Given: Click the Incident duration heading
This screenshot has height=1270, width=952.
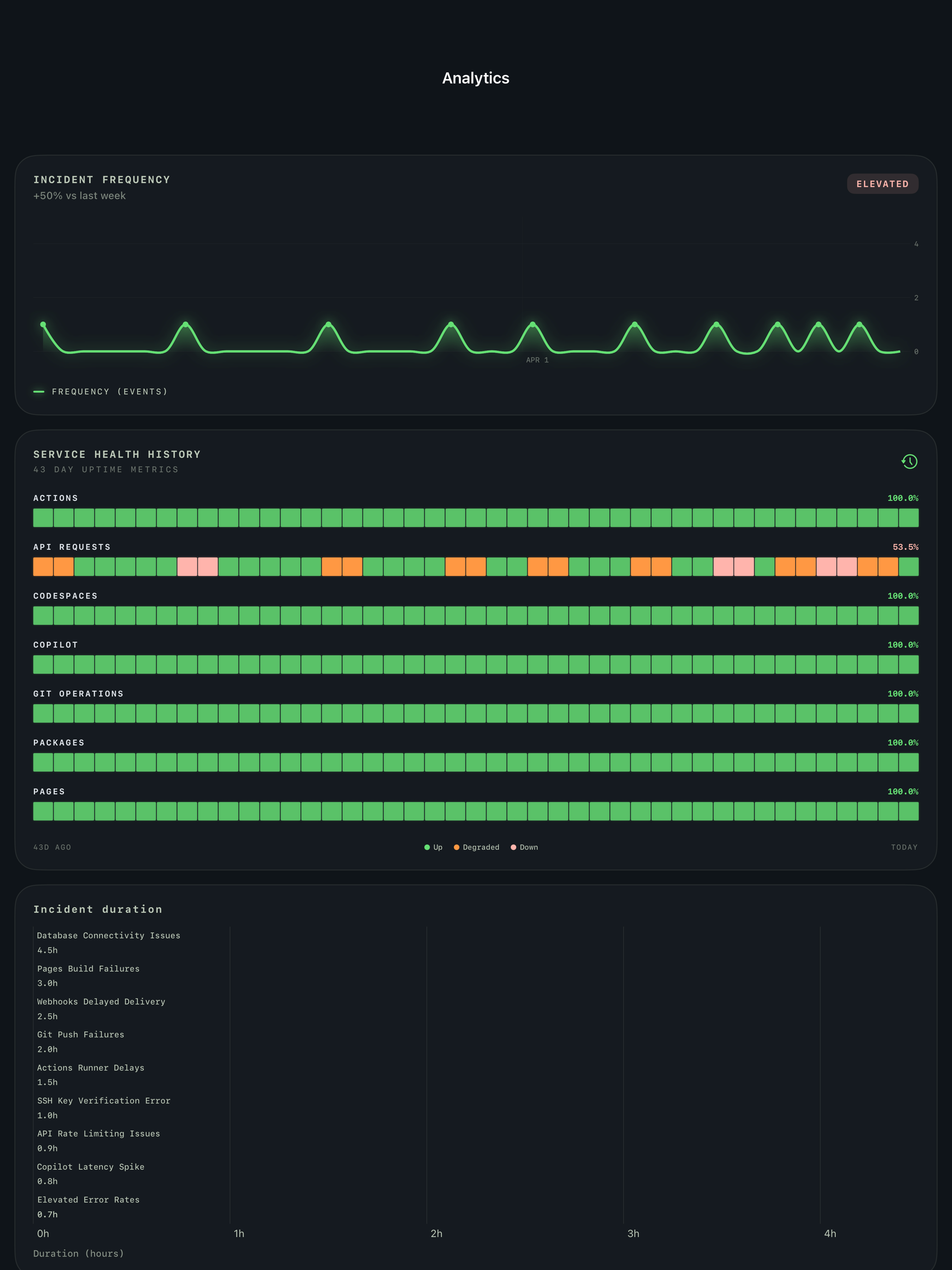Looking at the screenshot, I should pos(98,909).
